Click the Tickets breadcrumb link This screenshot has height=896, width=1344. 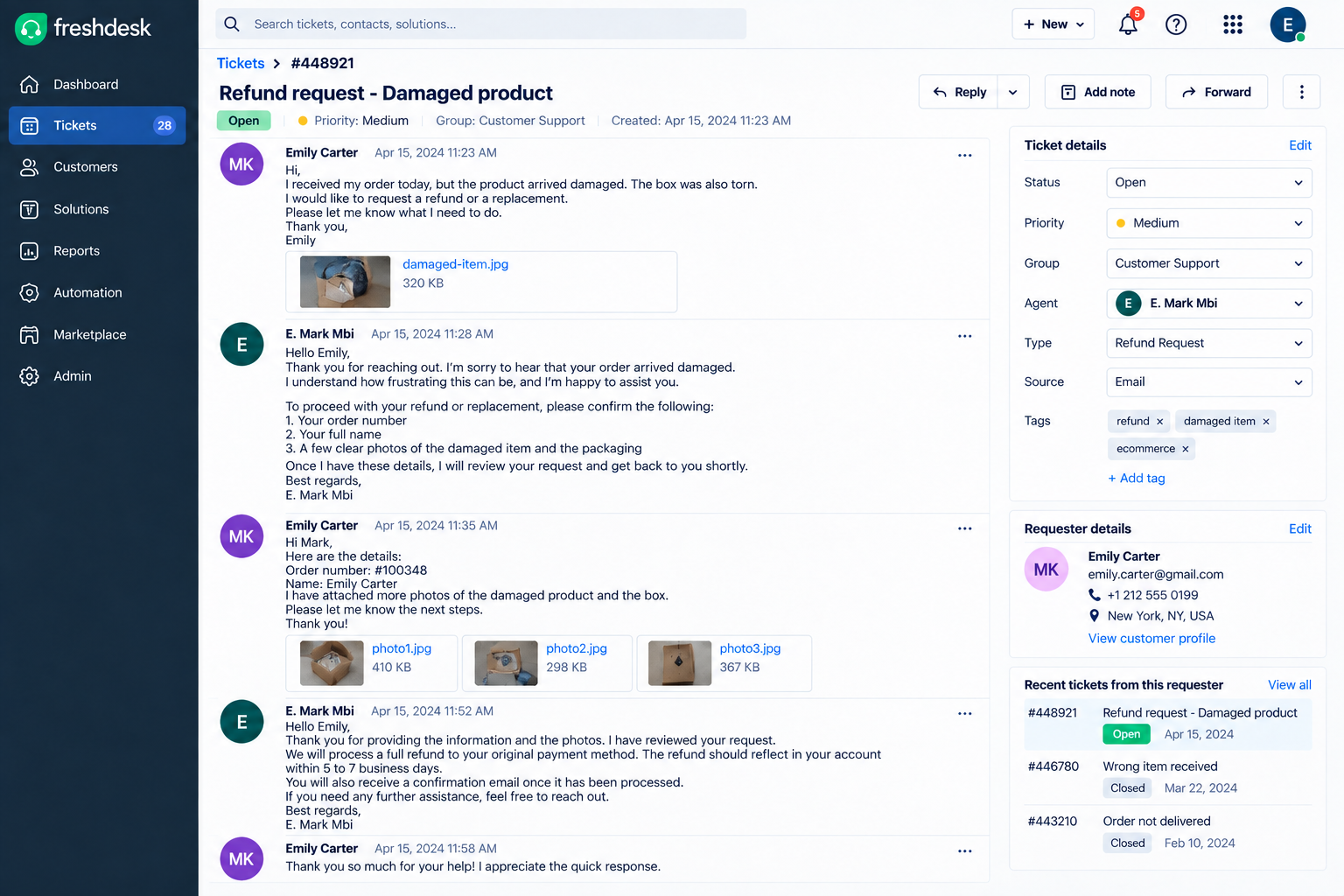tap(241, 63)
